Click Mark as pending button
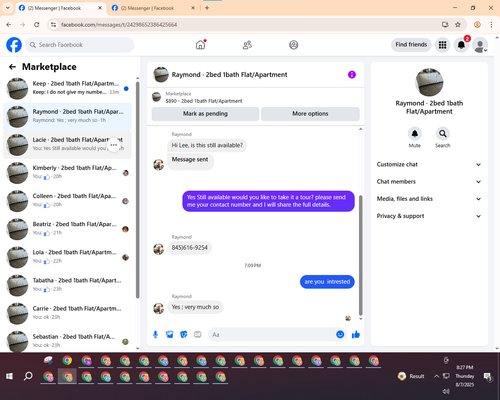The height and width of the screenshot is (400, 500). pos(205,114)
